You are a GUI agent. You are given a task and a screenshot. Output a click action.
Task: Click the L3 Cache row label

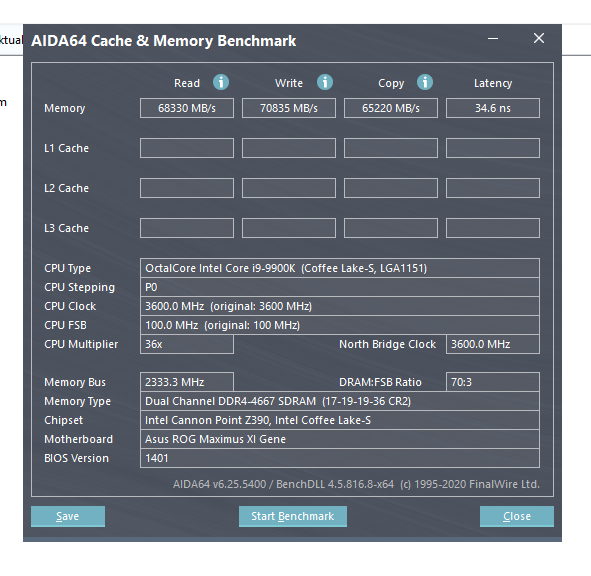[66, 228]
